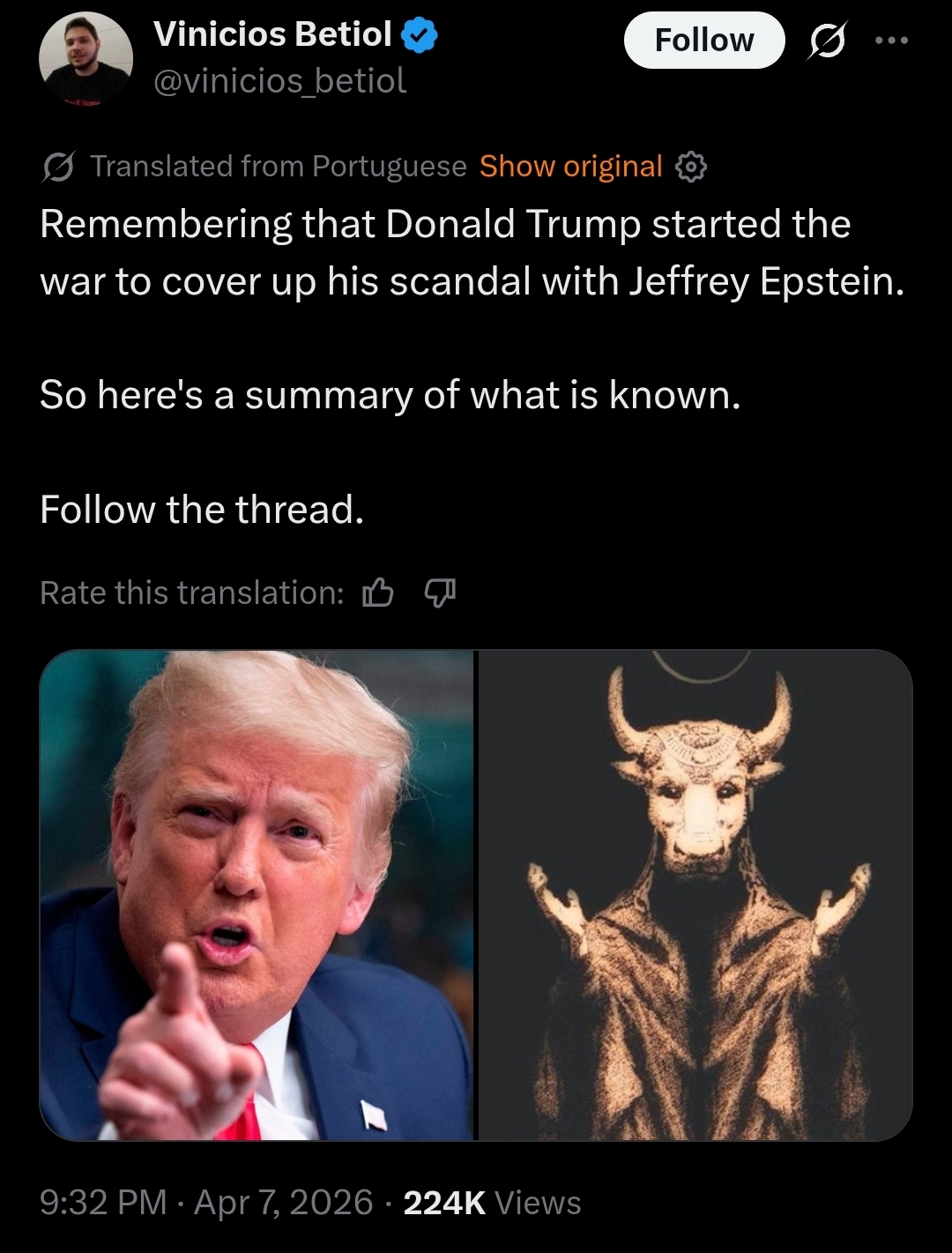Tap 'Rate this translation' label
The image size is (952, 1253).
pyautogui.click(x=192, y=593)
